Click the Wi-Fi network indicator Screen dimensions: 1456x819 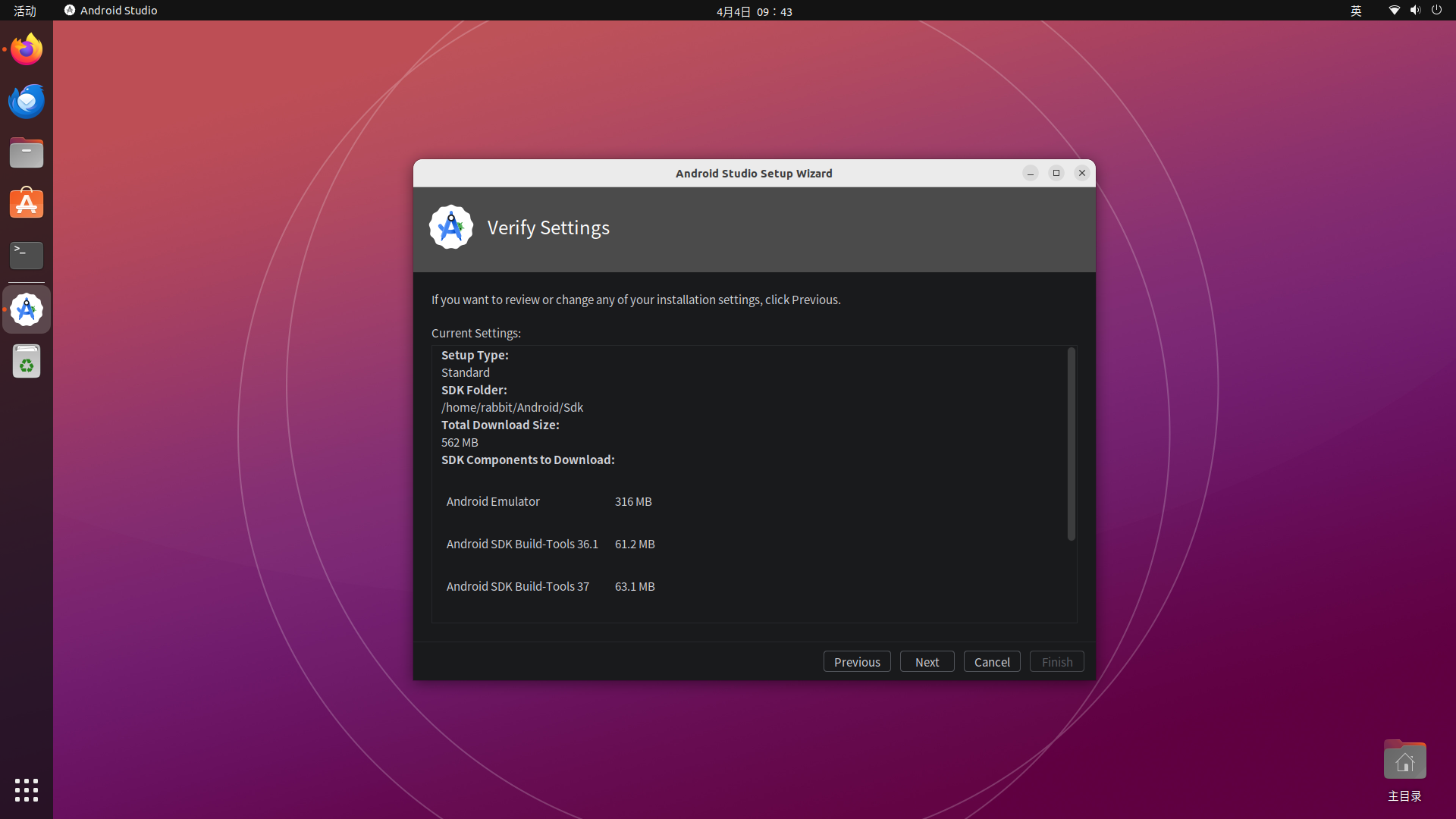click(x=1394, y=11)
